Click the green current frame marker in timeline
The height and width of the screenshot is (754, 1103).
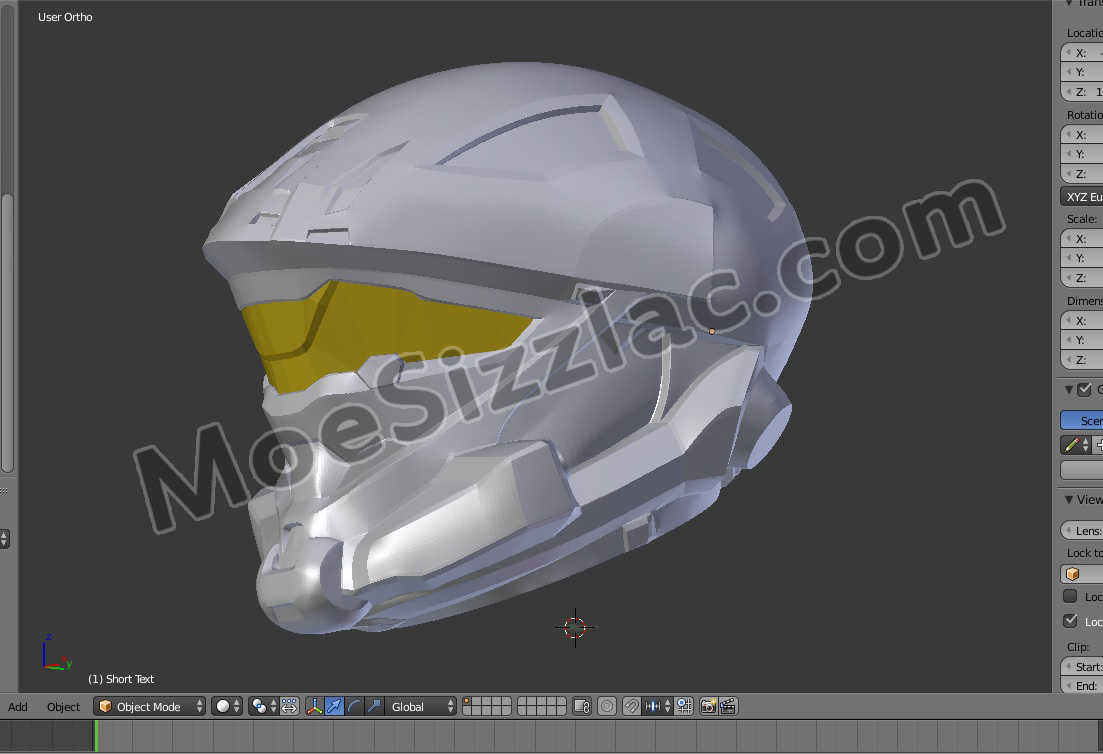(x=96, y=736)
